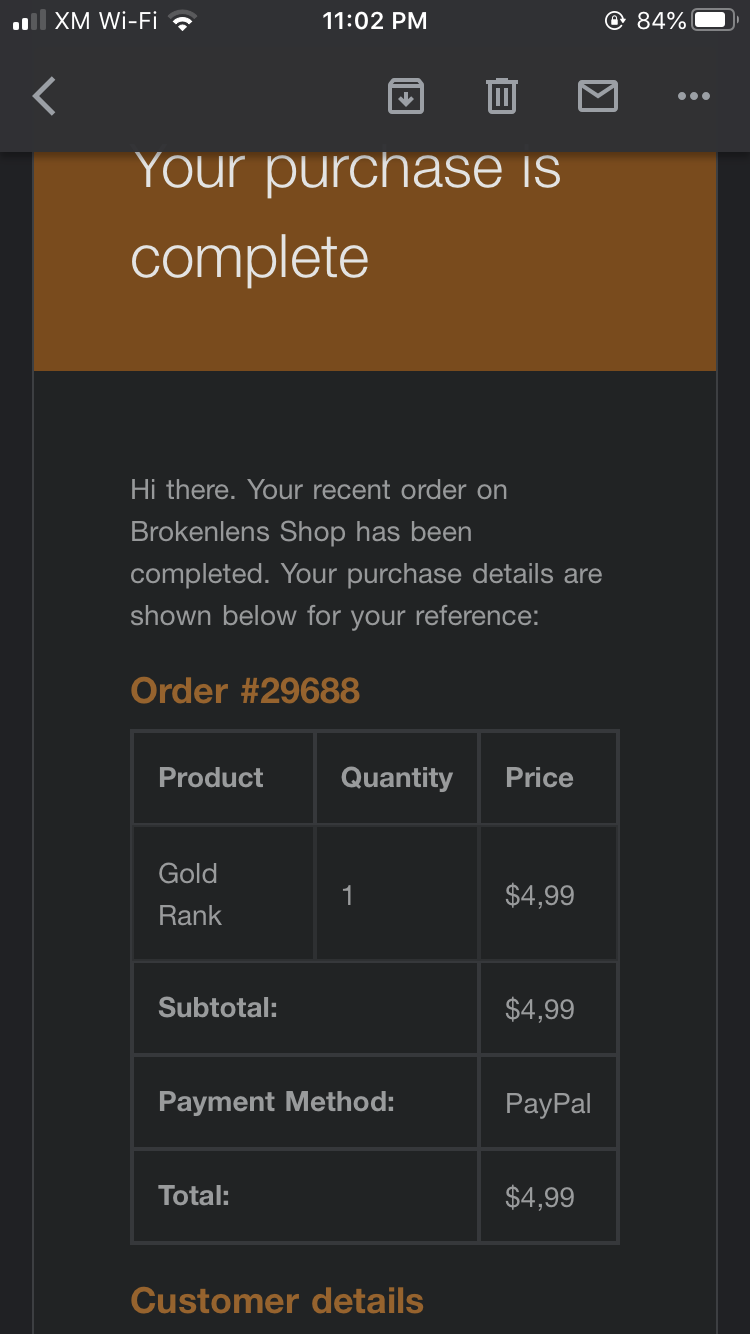This screenshot has width=750, height=1334.
Task: Delete the email using the trash icon
Action: (x=501, y=96)
